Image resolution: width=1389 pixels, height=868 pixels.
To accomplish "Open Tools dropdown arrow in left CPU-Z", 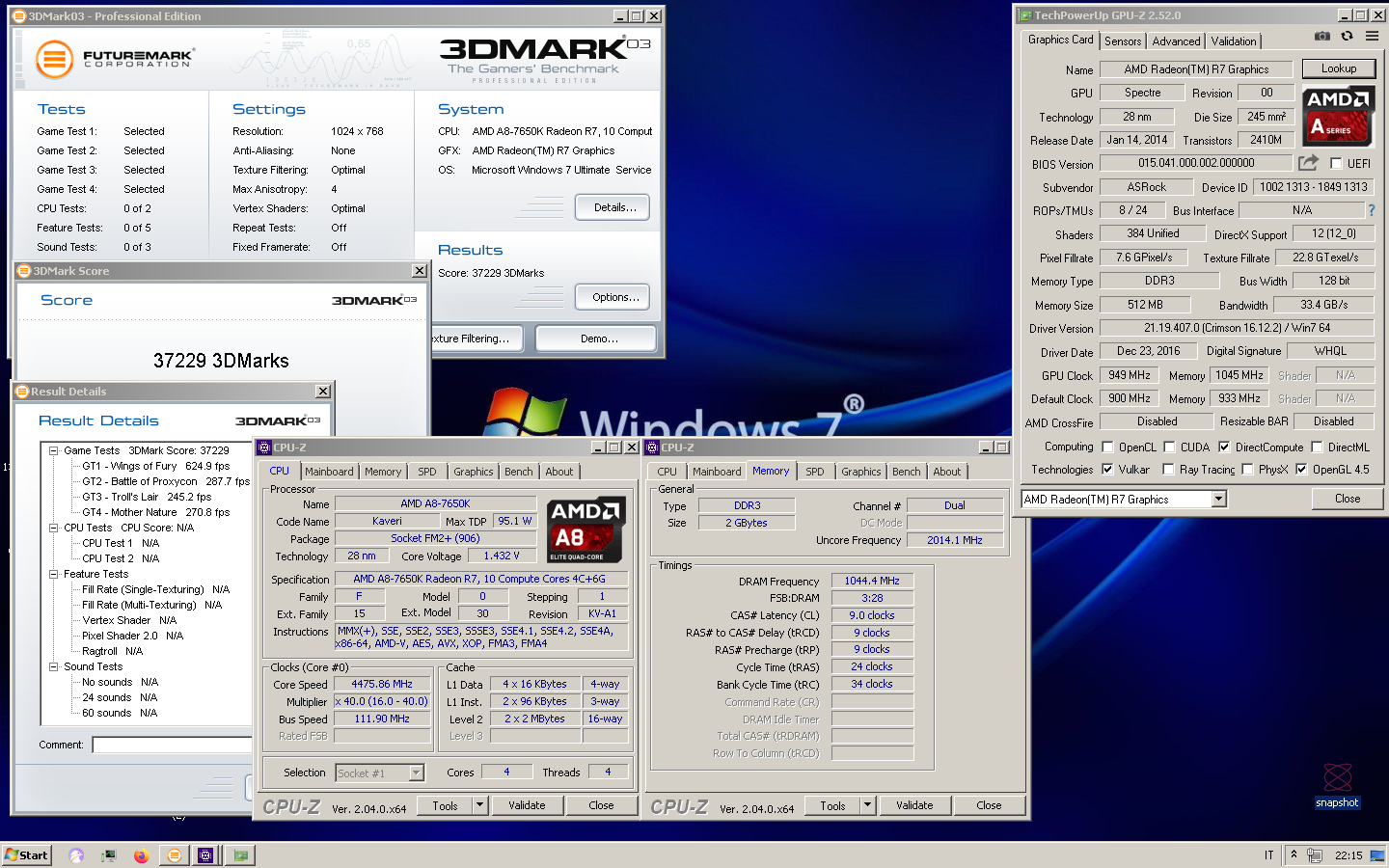I will point(479,805).
